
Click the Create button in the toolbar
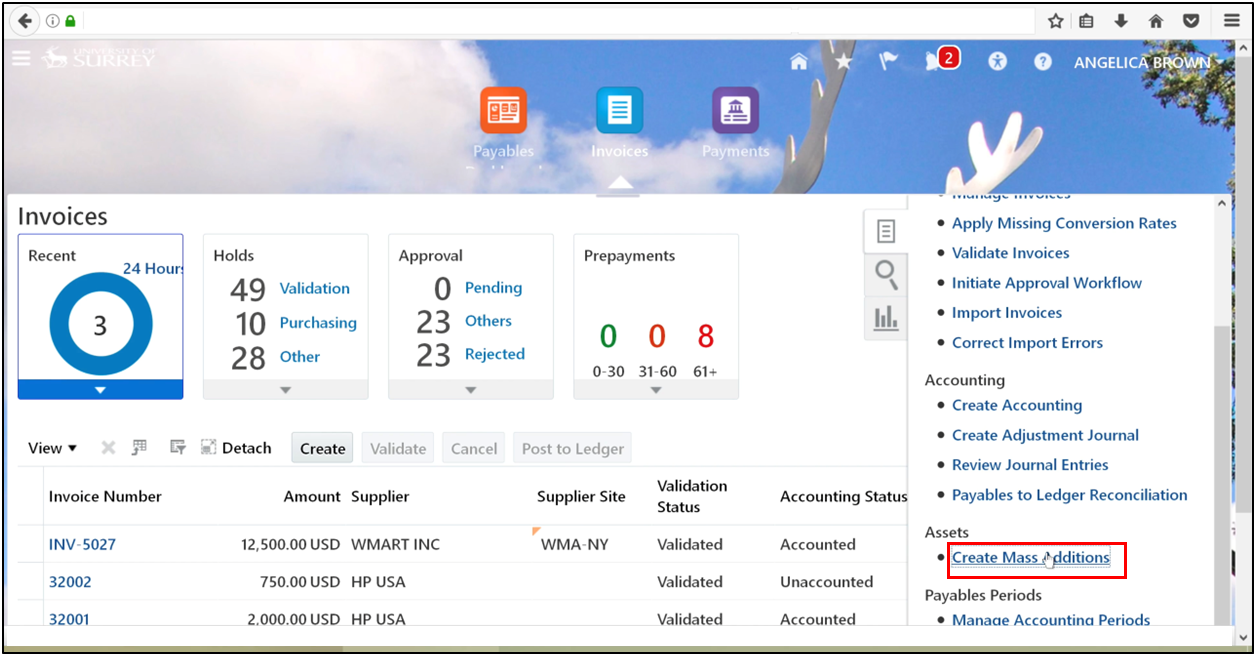pyautogui.click(x=321, y=447)
